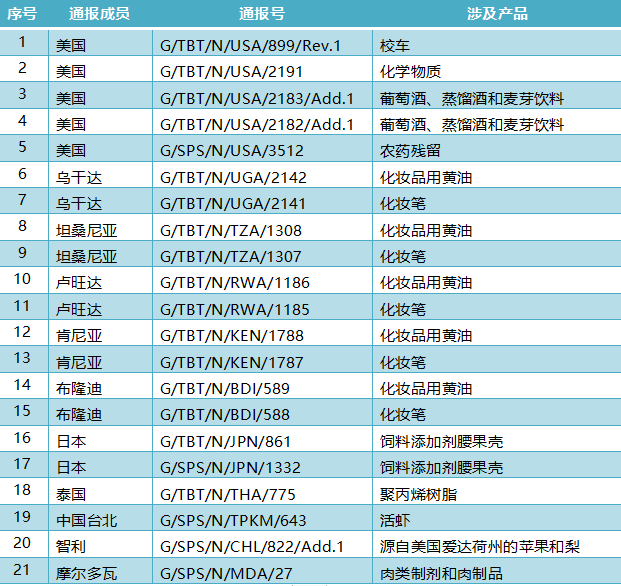Click the 序号 column header
621x586 pixels.
[22, 13]
